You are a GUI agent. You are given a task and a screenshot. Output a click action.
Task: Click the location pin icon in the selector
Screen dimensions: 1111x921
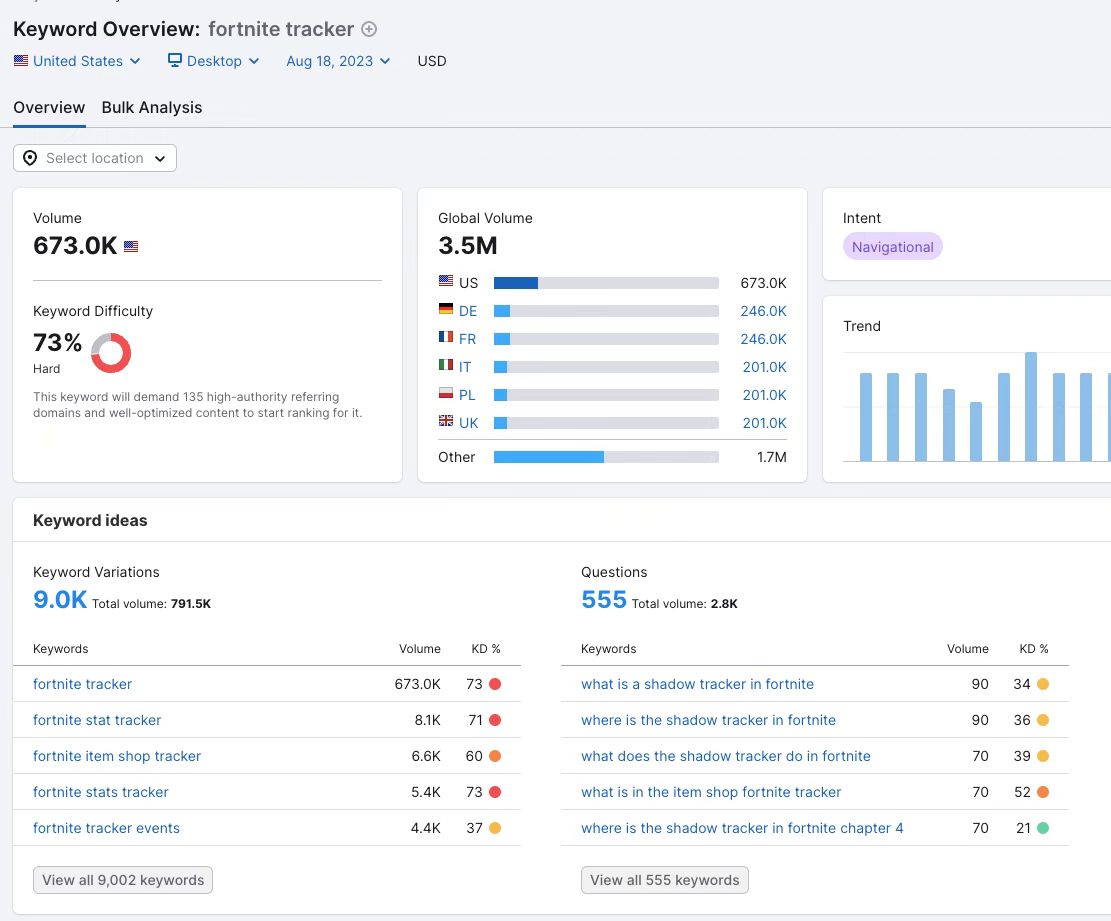(x=30, y=158)
